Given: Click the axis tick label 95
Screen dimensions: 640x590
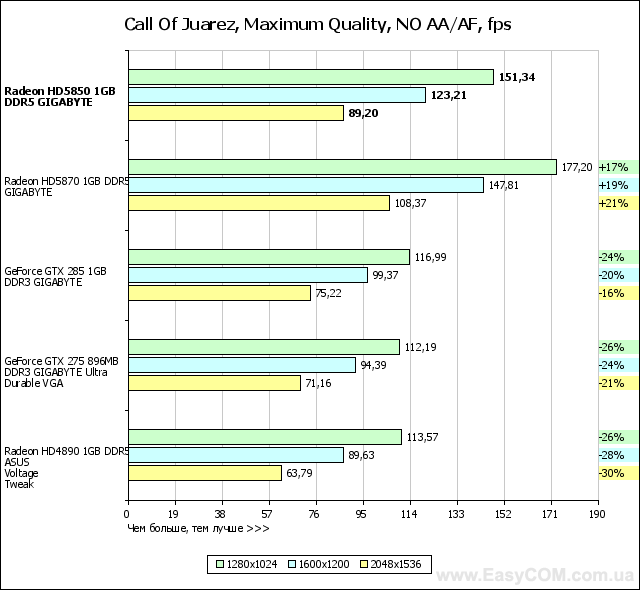Looking at the screenshot, I should click(361, 514).
